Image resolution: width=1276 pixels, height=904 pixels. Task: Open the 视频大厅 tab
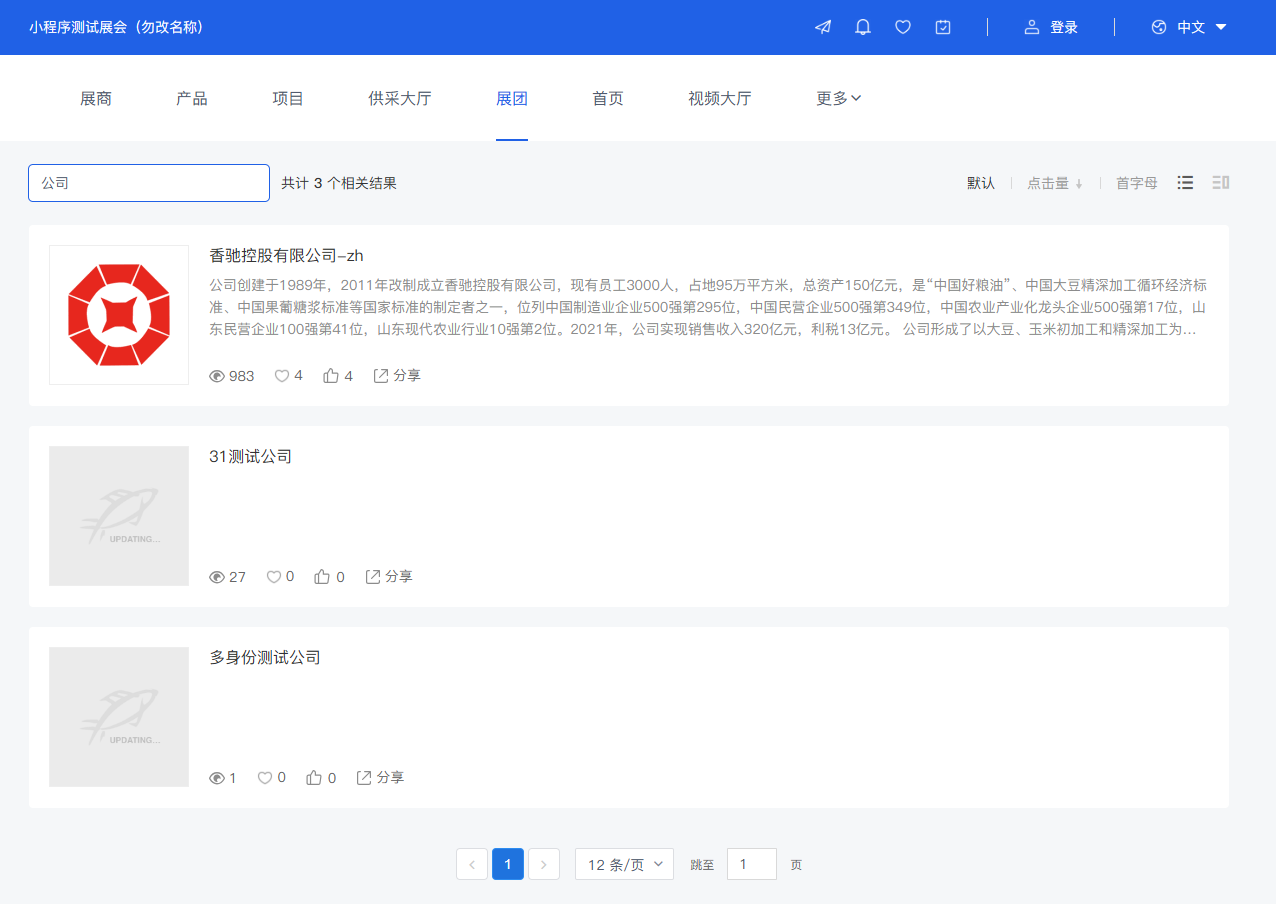720,98
